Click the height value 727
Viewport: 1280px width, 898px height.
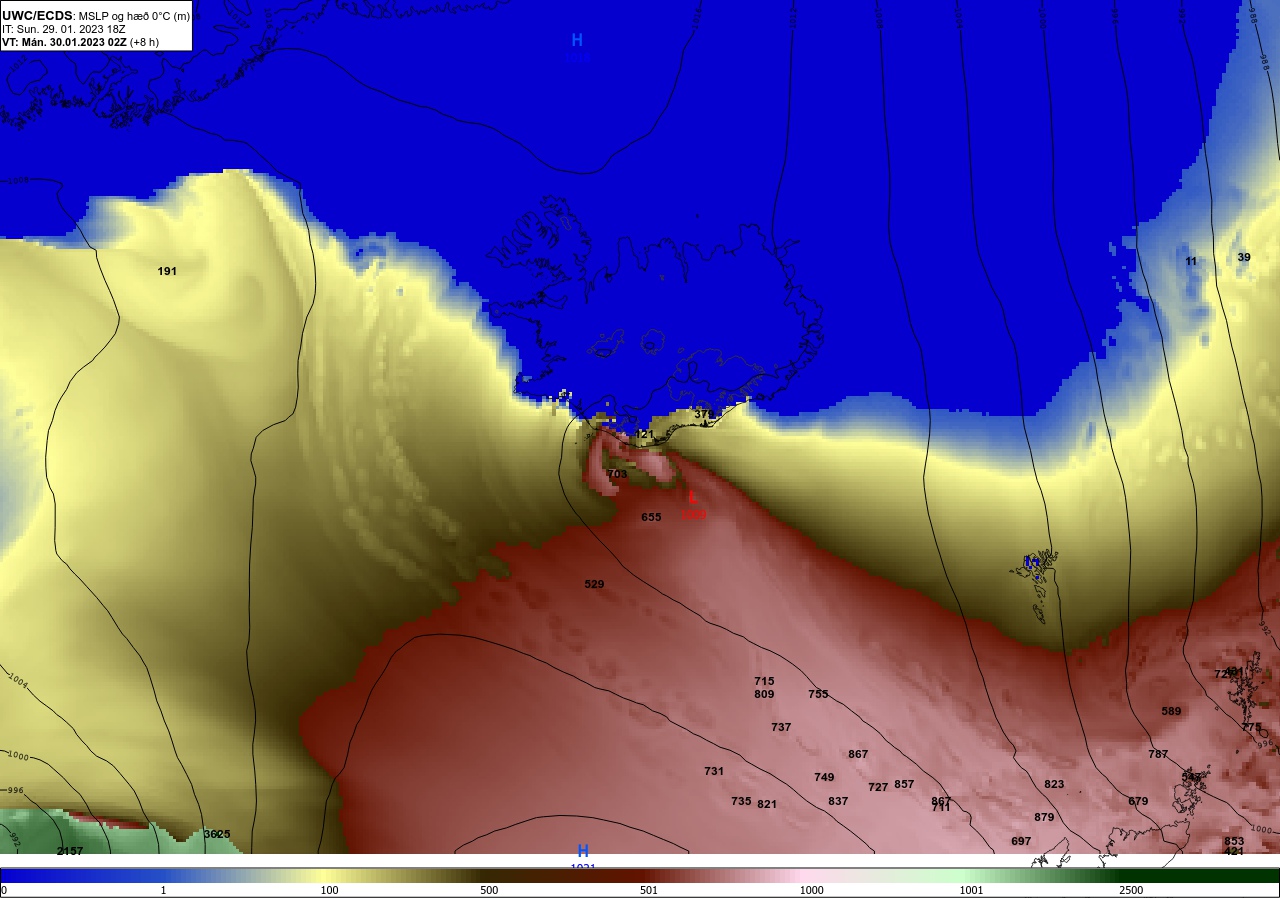point(878,787)
